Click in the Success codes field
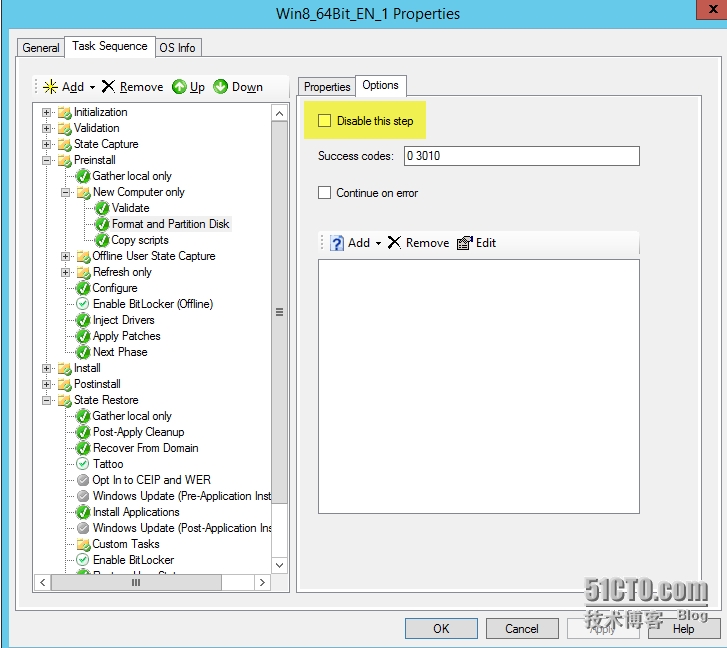This screenshot has width=727, height=648. (522, 156)
